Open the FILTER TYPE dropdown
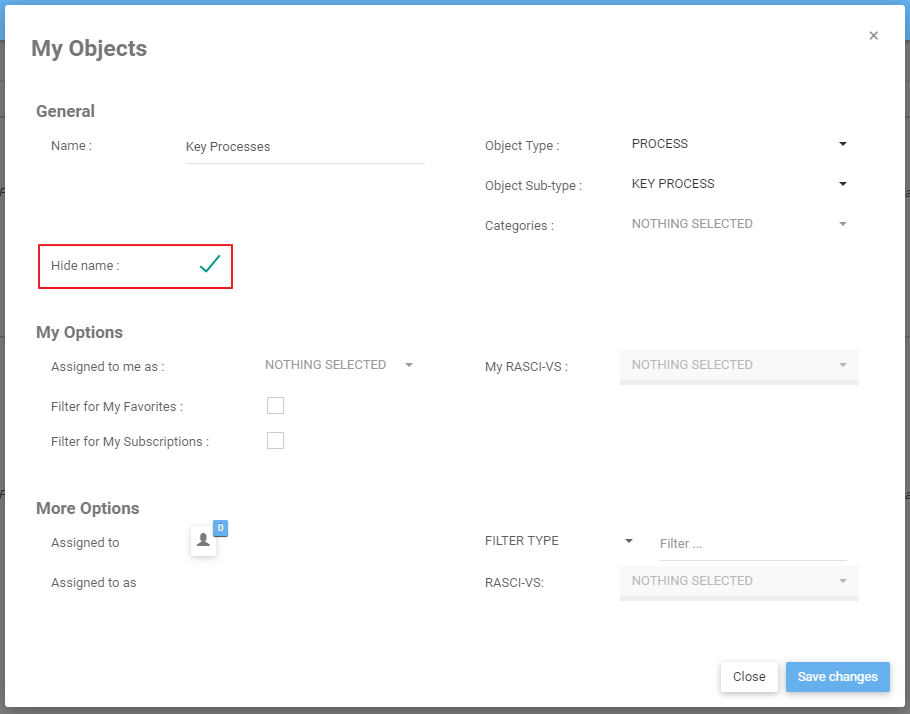Screen dimensions: 910x714 point(558,541)
